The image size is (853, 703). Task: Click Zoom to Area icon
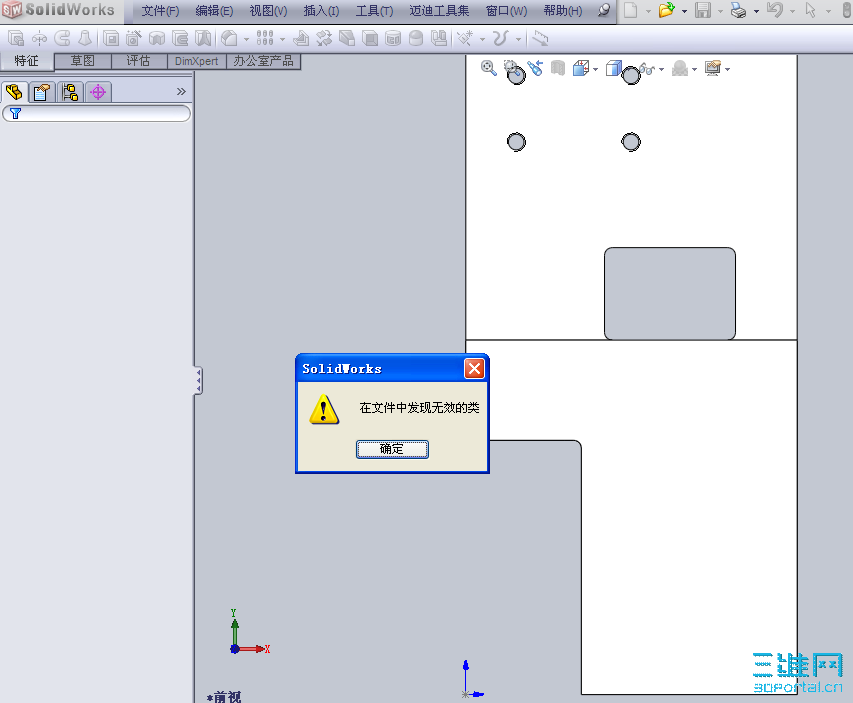click(511, 68)
